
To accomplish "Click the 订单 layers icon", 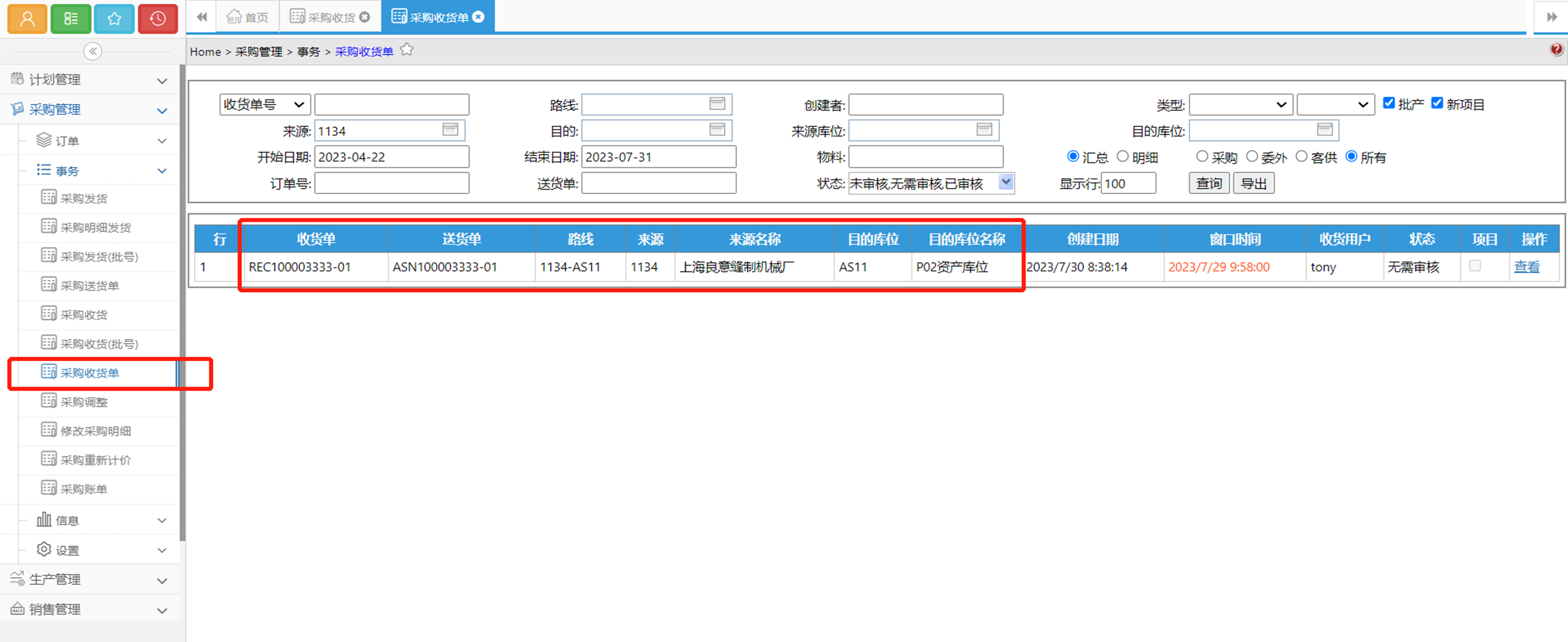I will pos(44,140).
